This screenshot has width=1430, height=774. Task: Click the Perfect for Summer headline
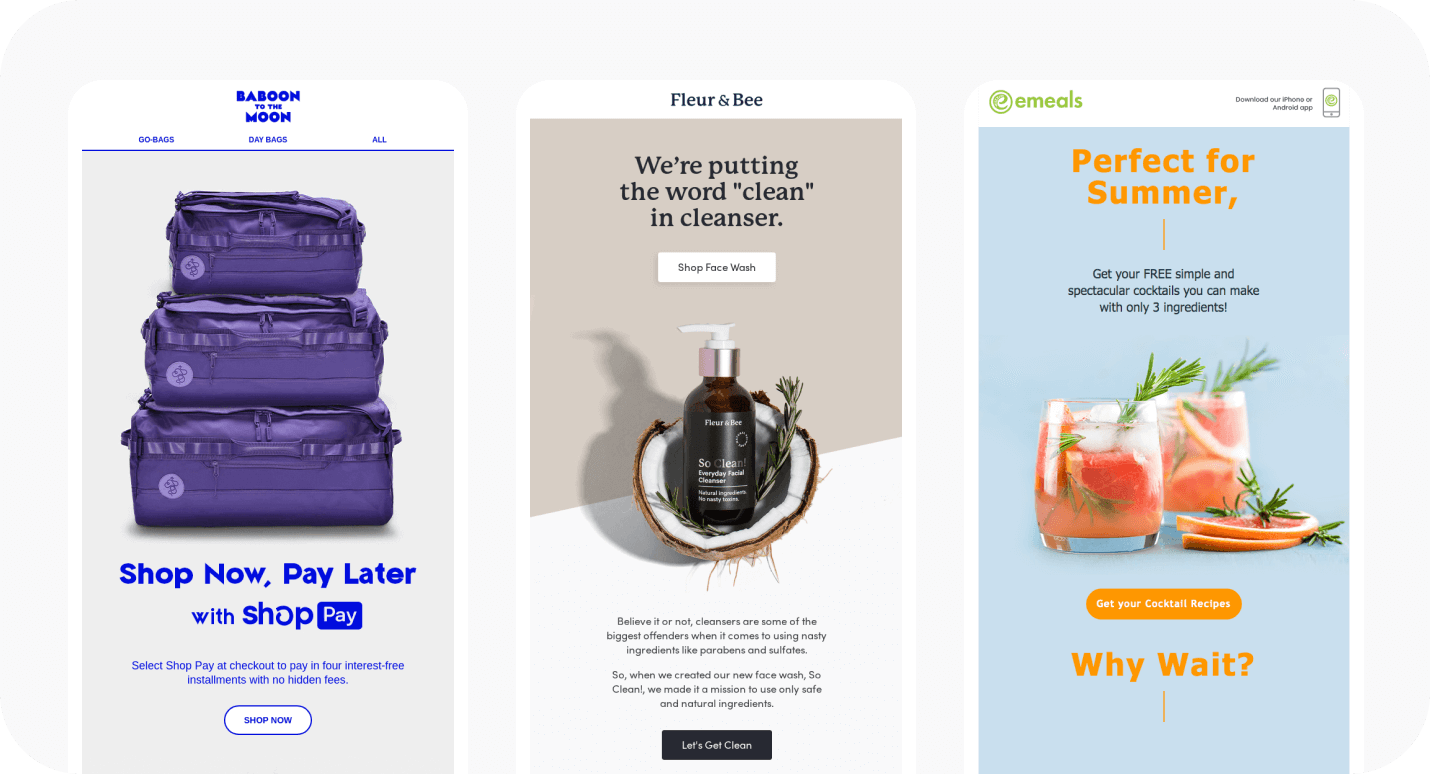tap(1163, 176)
